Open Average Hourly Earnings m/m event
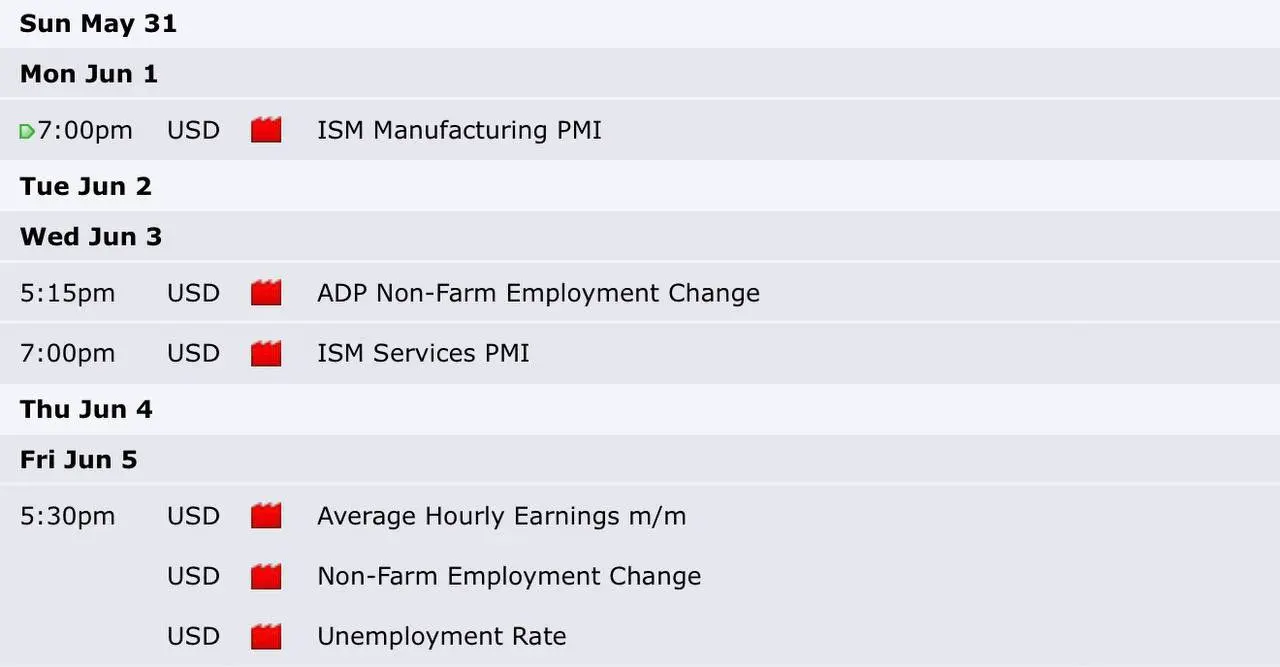This screenshot has width=1280, height=667. click(501, 516)
